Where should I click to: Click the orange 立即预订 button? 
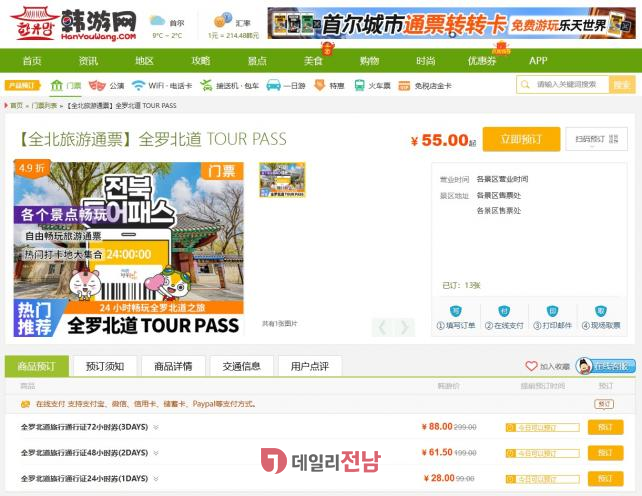[520, 139]
